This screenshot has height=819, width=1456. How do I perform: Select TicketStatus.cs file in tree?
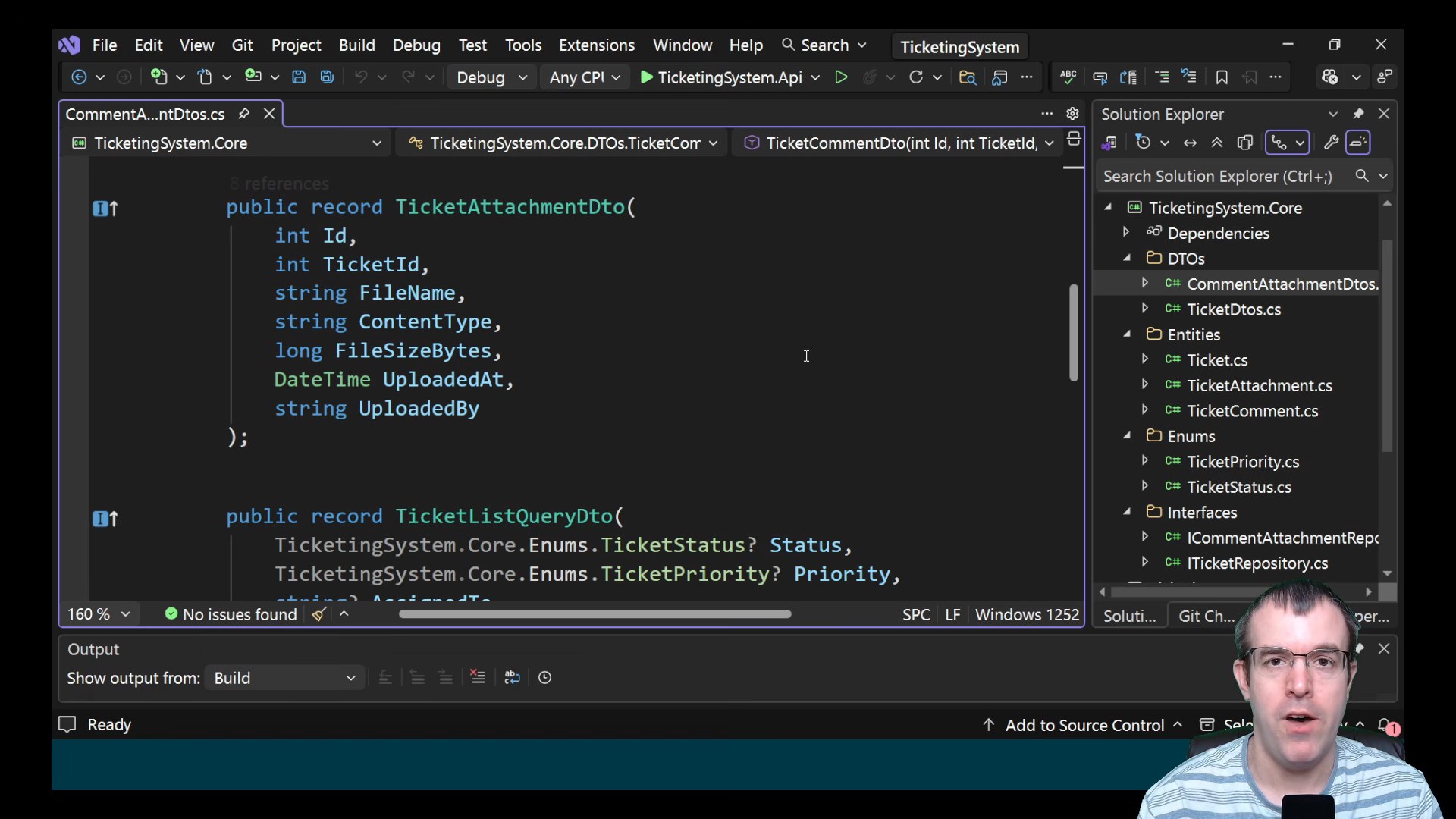click(x=1239, y=487)
